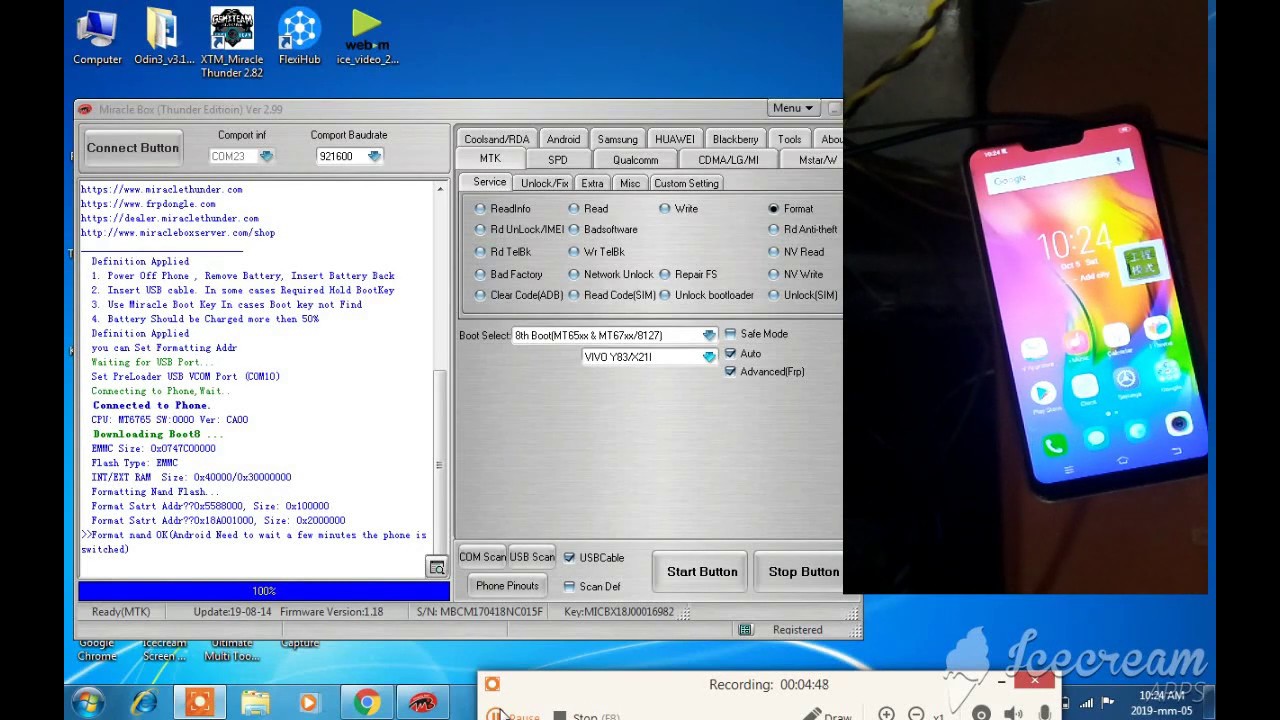Viewport: 1280px width, 720px height.
Task: Open the Samsung tab
Action: (617, 139)
